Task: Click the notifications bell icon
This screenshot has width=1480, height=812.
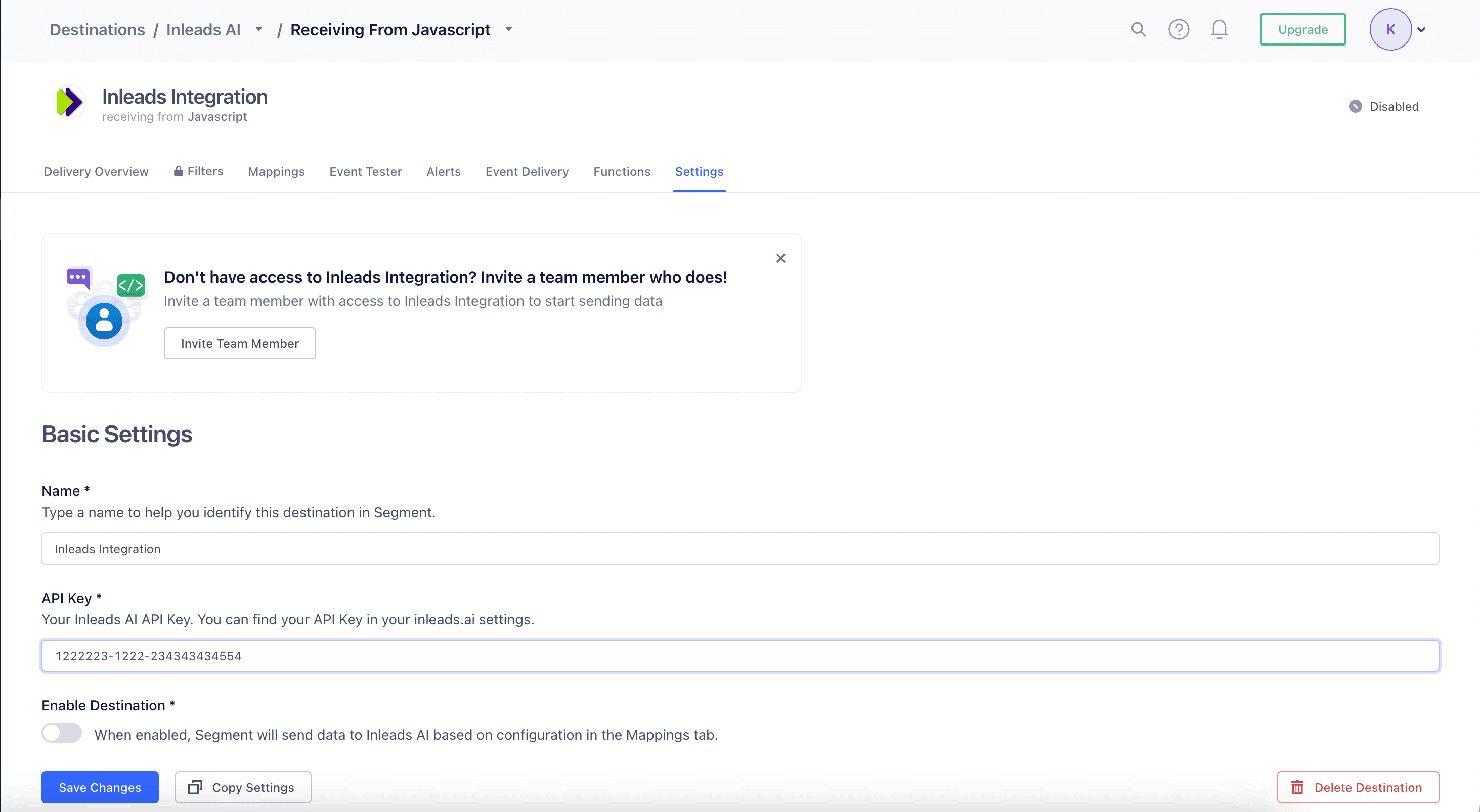Action: click(1219, 30)
